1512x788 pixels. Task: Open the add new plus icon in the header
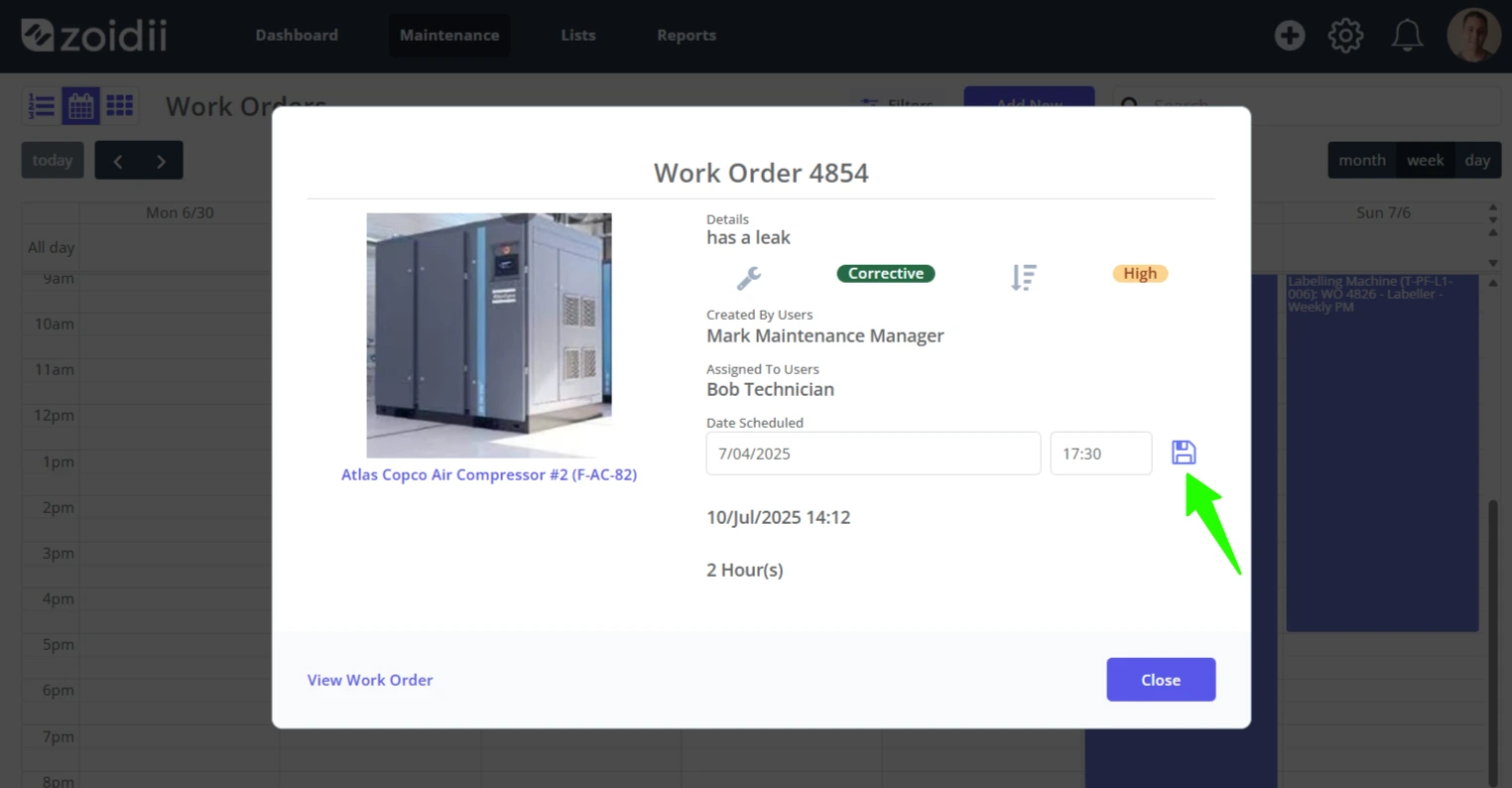1289,36
